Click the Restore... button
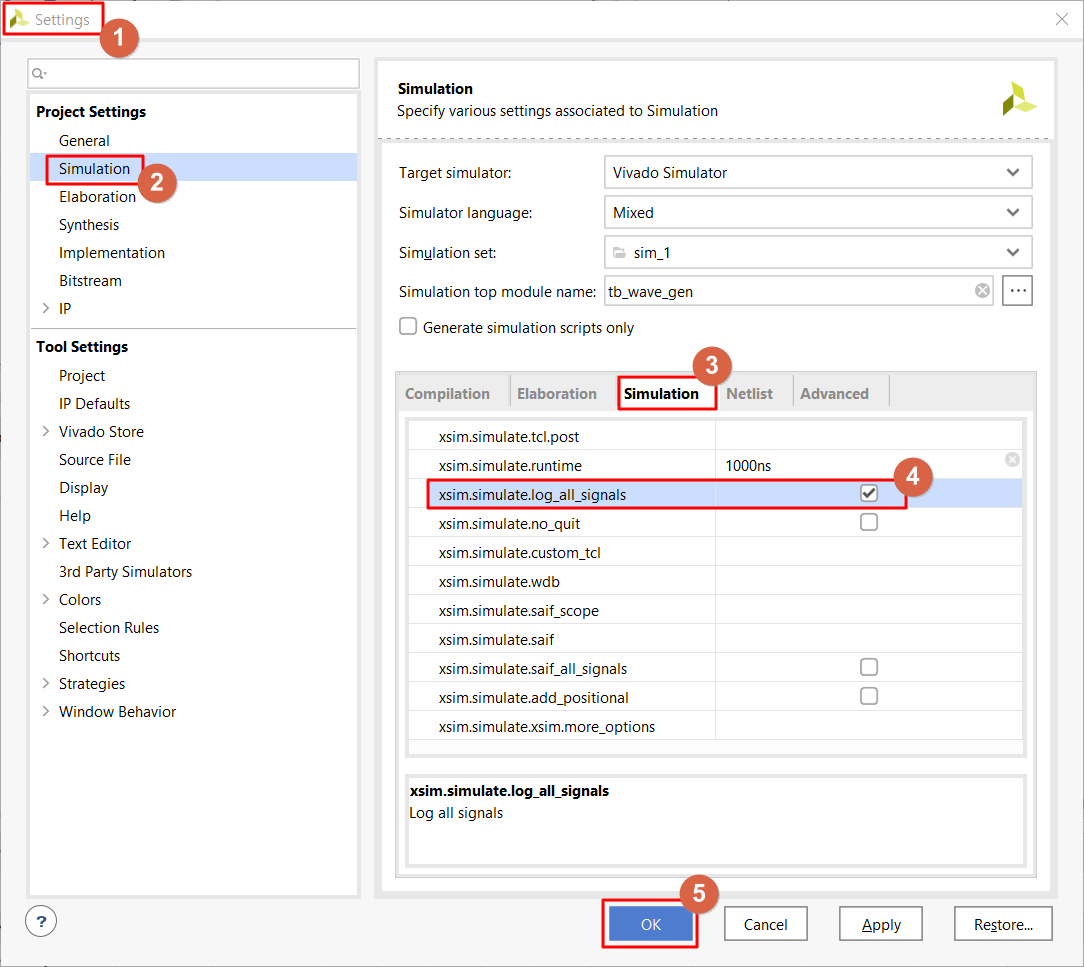Image resolution: width=1084 pixels, height=967 pixels. pos(1003,924)
